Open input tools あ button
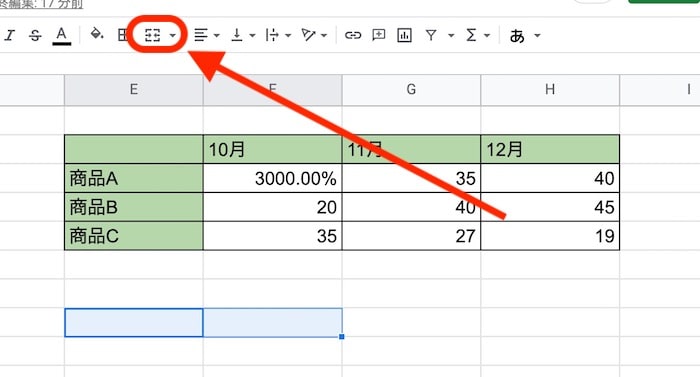Viewport: 700px width, 377px height. pyautogui.click(x=517, y=36)
